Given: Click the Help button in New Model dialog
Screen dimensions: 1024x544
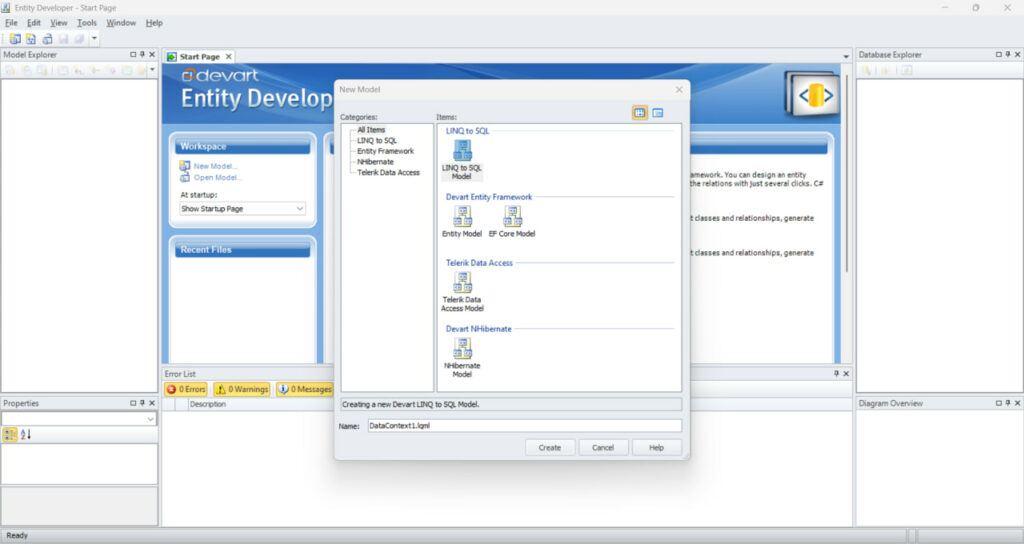Looking at the screenshot, I should [x=656, y=447].
